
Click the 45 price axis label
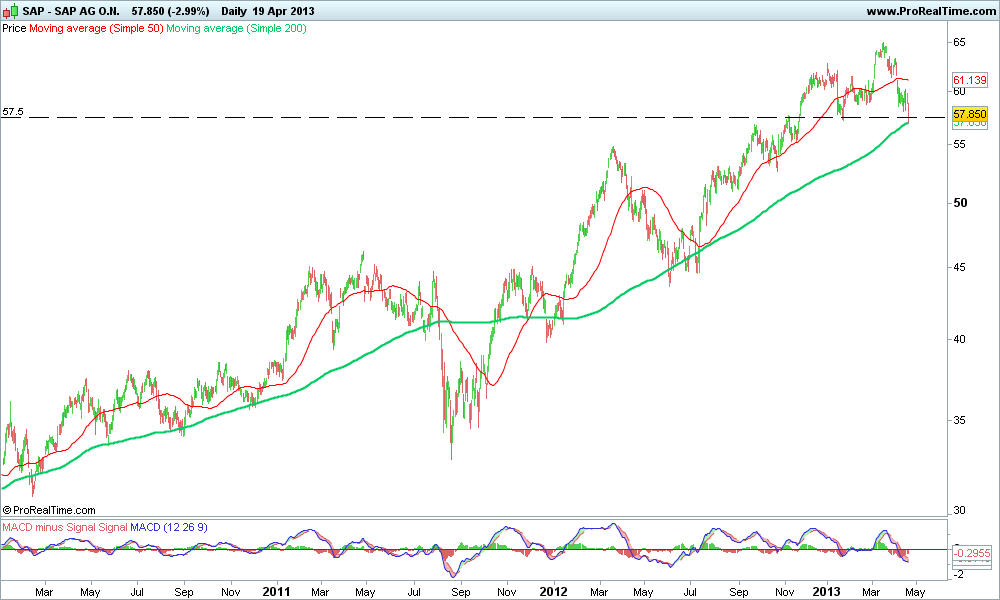[959, 267]
